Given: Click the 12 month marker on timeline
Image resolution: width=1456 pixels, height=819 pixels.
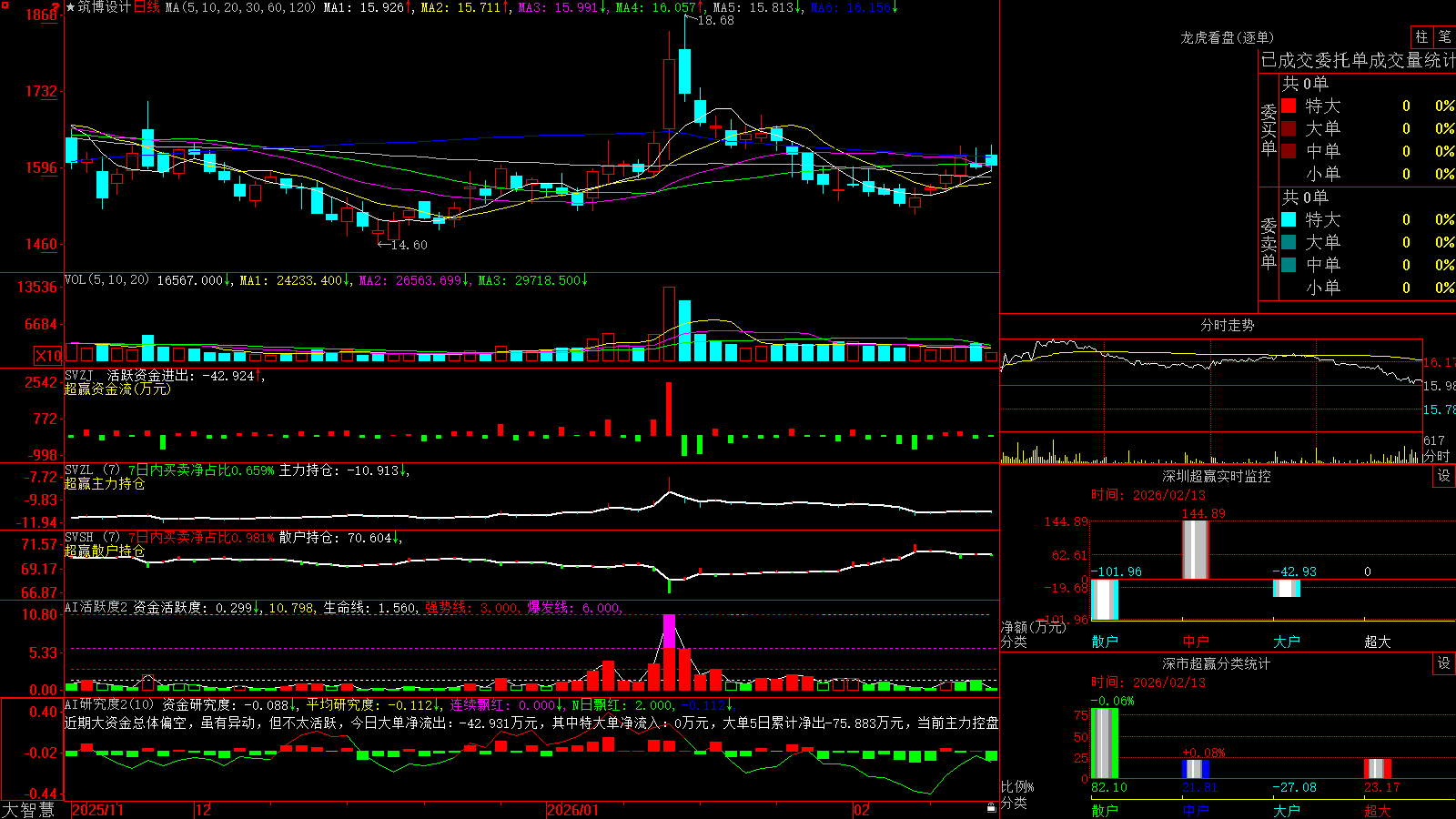Looking at the screenshot, I should coord(203,810).
